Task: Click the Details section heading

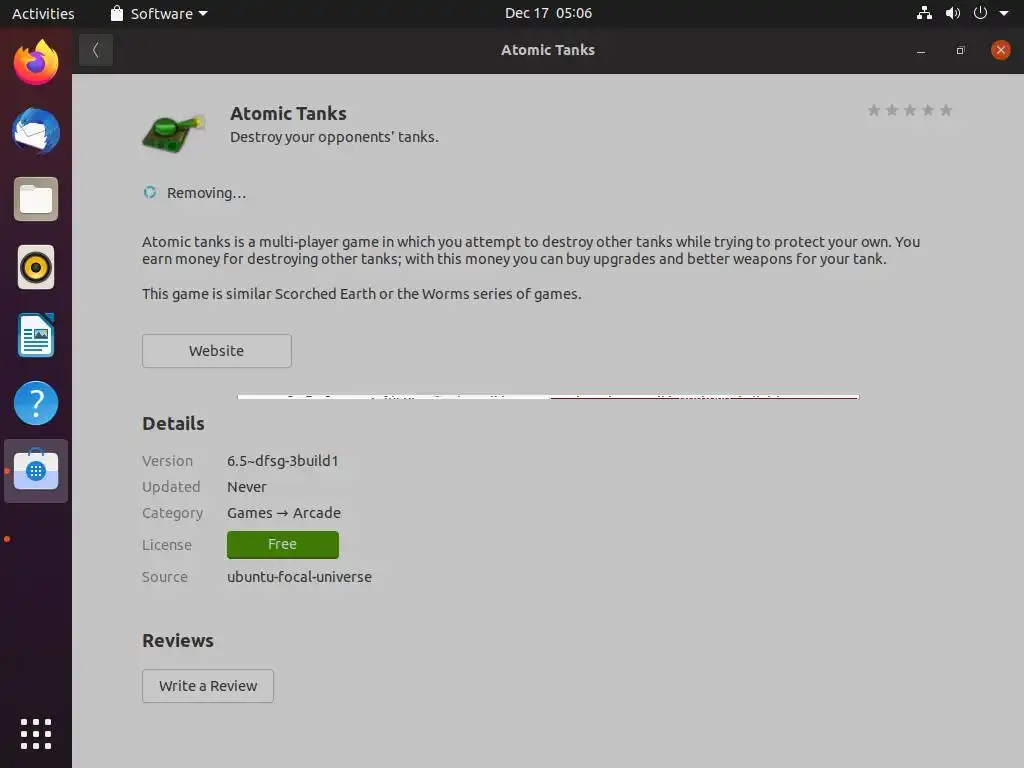Action: (174, 424)
